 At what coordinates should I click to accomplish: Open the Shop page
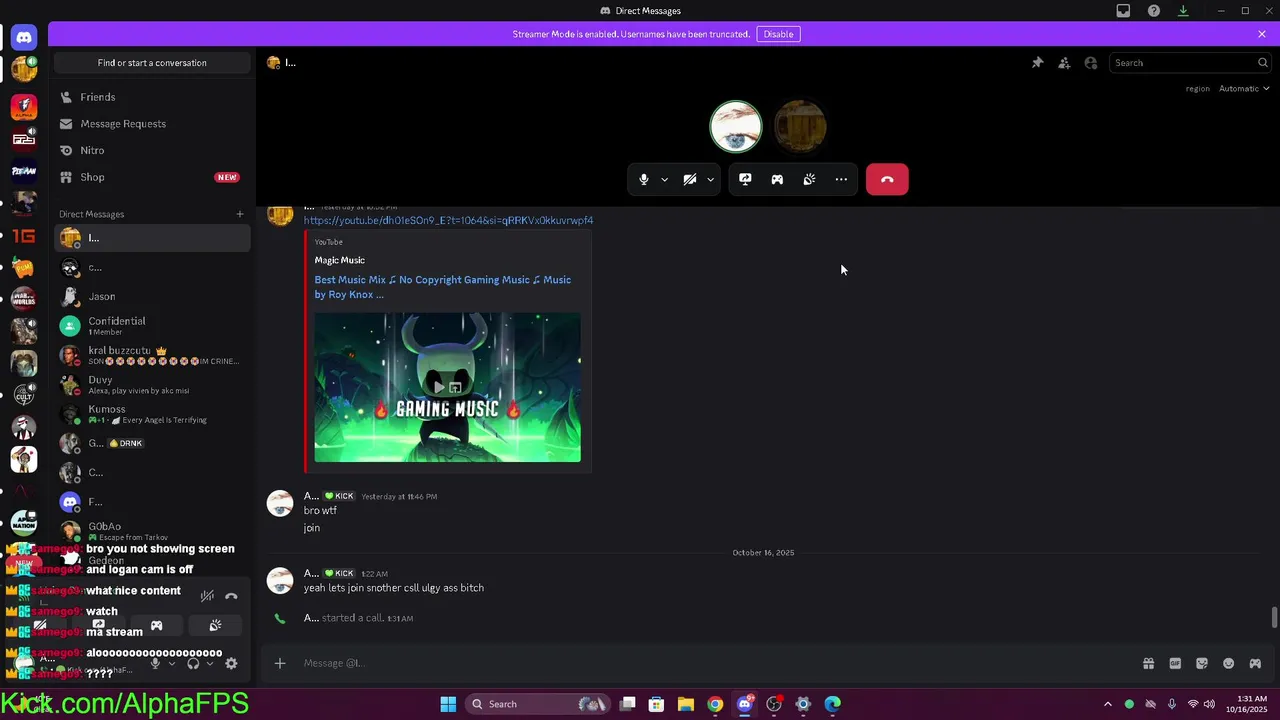pos(152,177)
